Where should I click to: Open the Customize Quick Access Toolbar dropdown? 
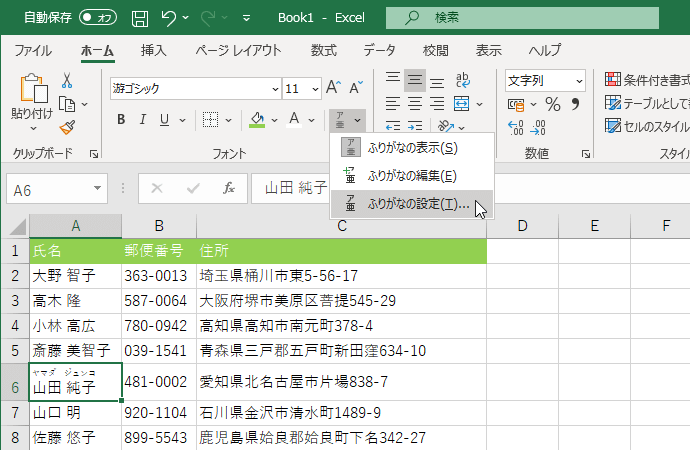click(246, 18)
